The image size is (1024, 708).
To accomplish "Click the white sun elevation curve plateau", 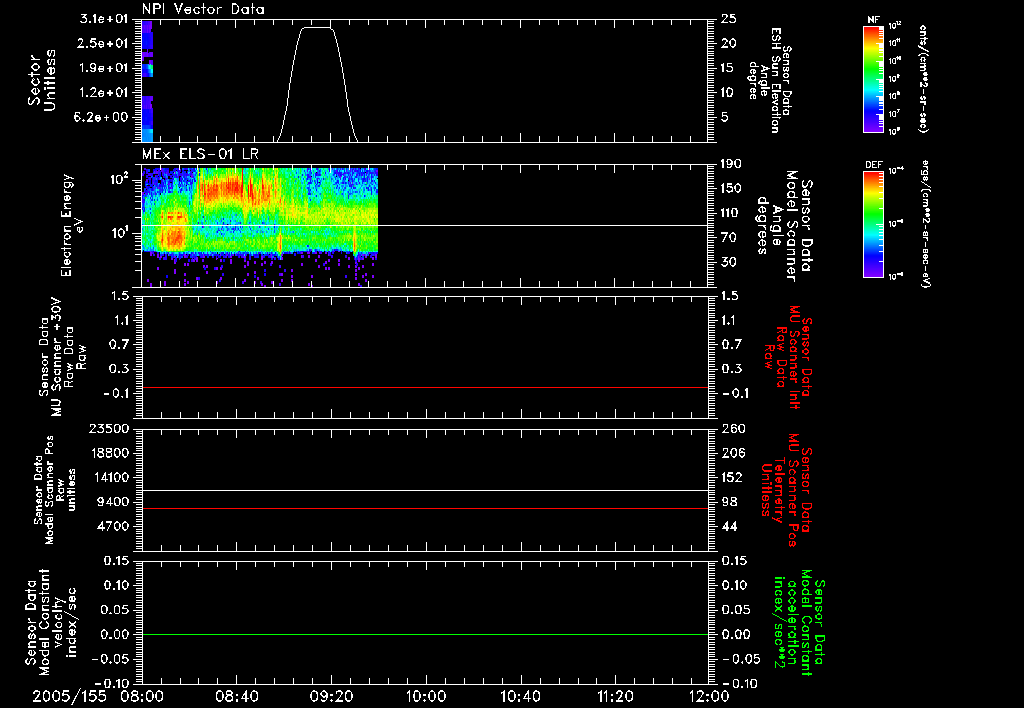I will click(x=316, y=28).
